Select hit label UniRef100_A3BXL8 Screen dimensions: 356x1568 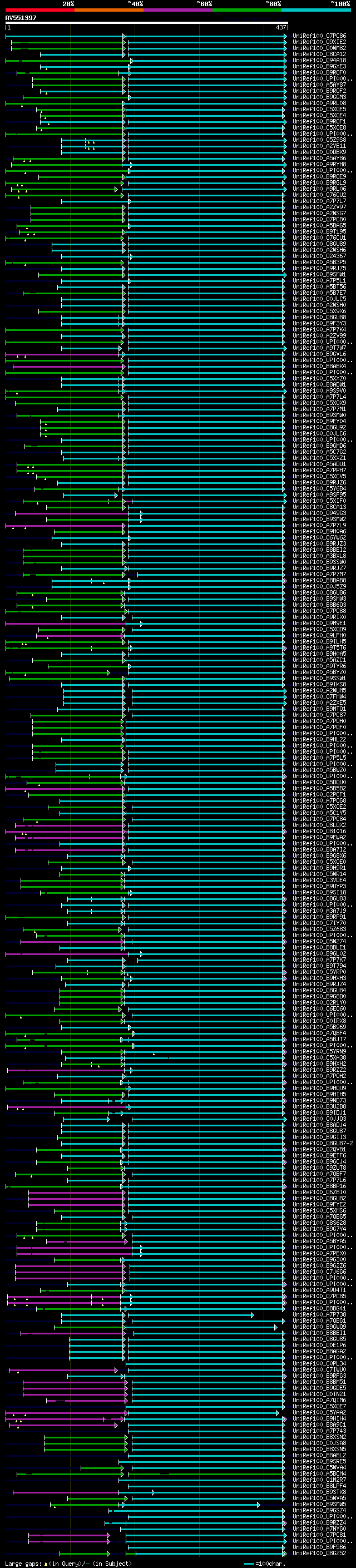pos(319,556)
